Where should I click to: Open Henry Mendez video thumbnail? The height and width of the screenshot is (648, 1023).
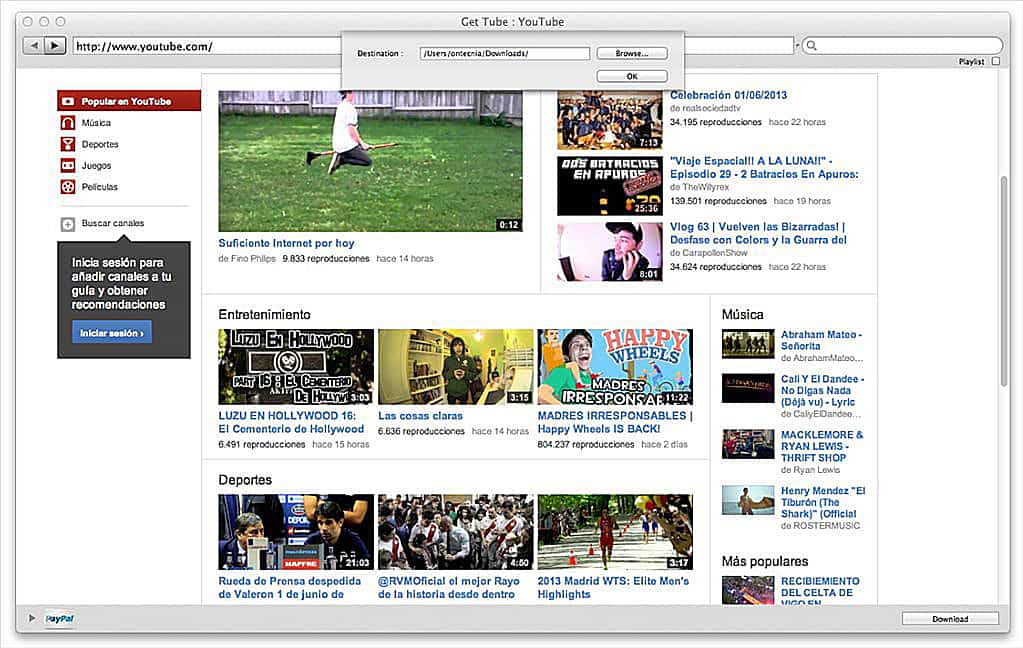pyautogui.click(x=748, y=501)
